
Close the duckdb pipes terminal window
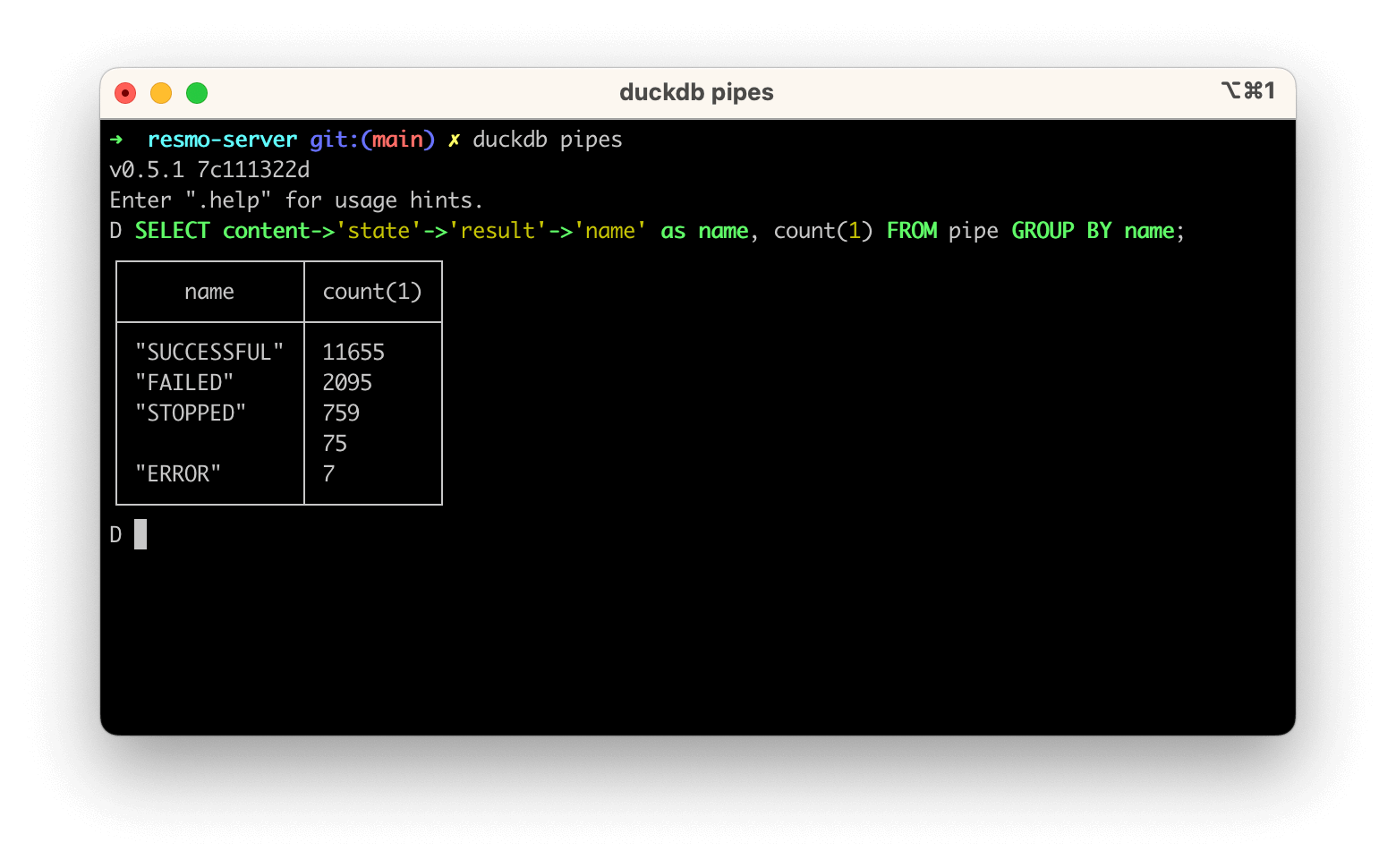tap(125, 93)
